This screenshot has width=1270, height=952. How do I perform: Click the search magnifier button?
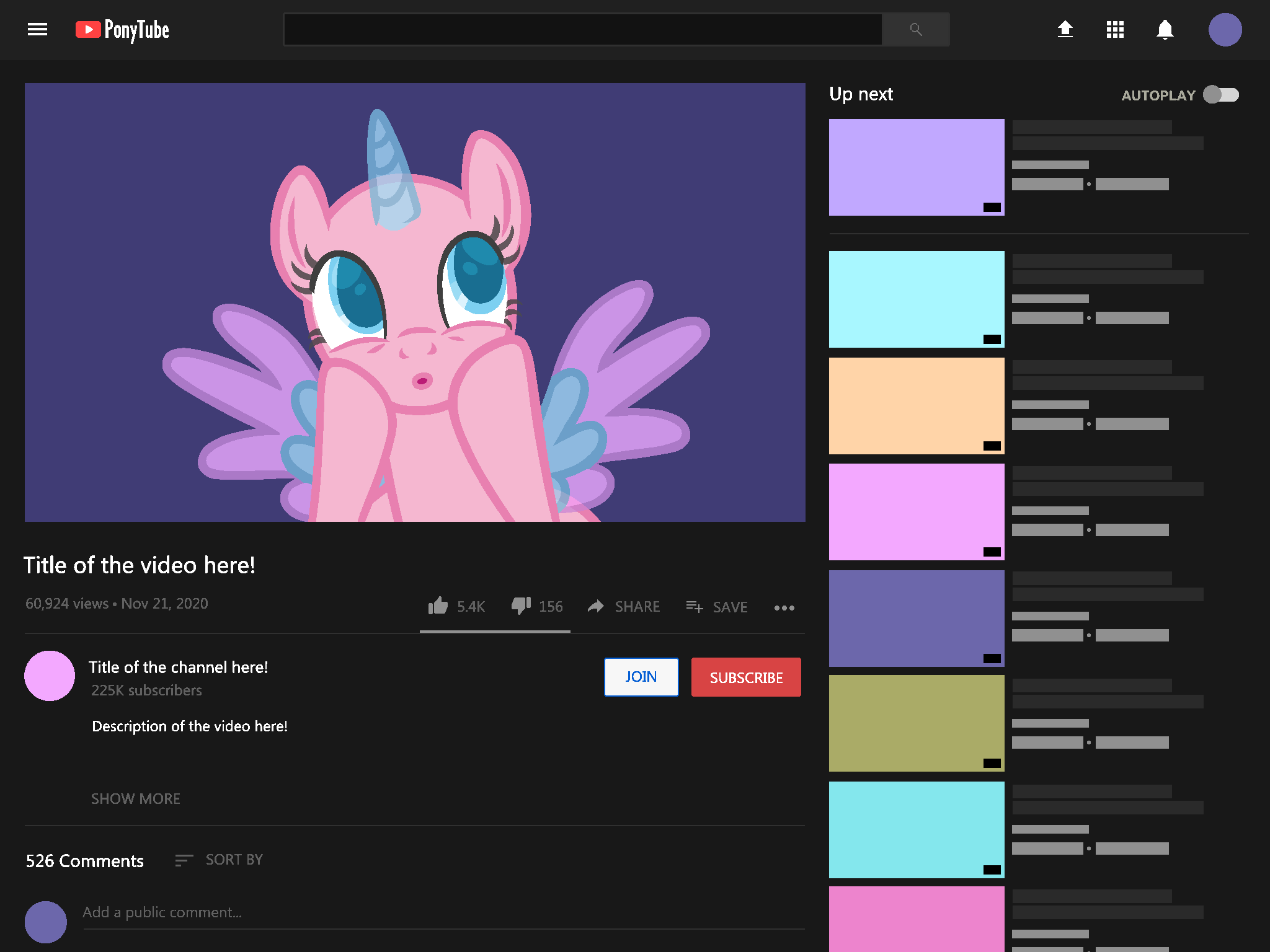coord(915,29)
